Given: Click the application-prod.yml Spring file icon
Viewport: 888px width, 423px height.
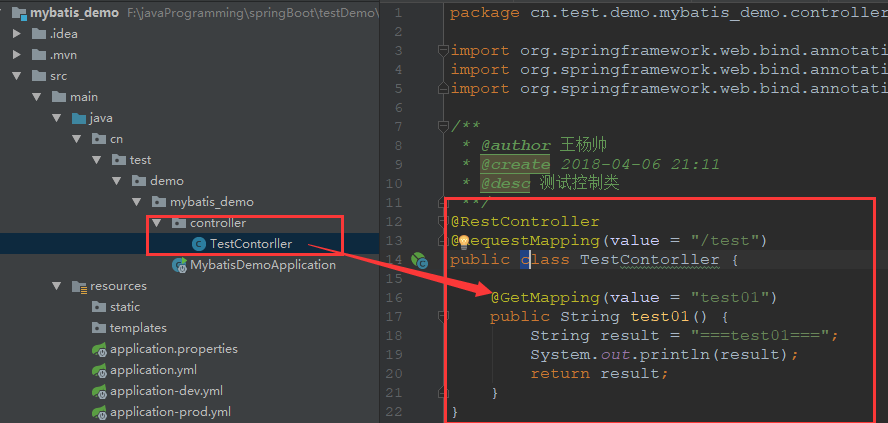Looking at the screenshot, I should 100,412.
